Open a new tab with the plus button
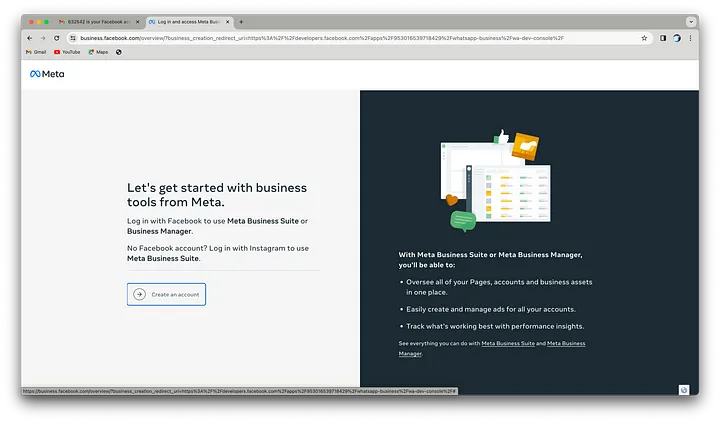This screenshot has width=720, height=423. pos(241,22)
